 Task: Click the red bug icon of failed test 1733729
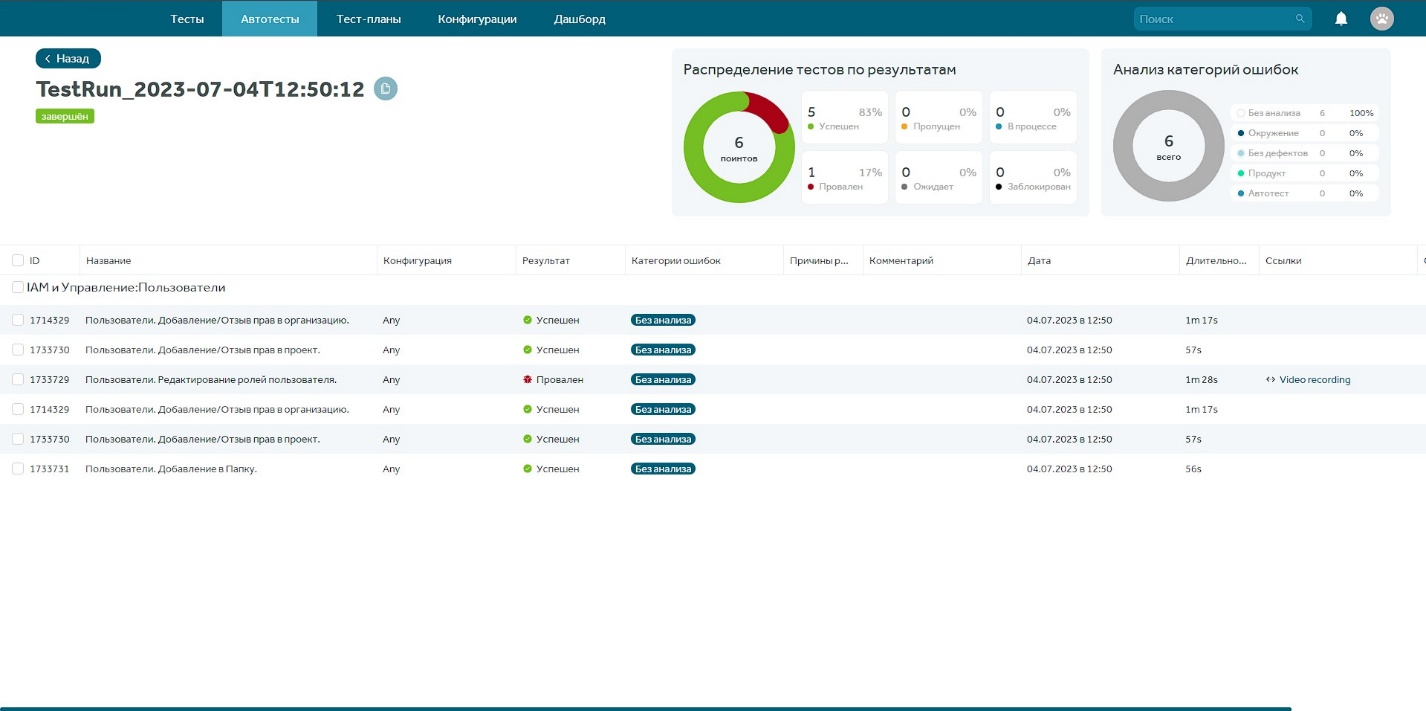(x=527, y=380)
